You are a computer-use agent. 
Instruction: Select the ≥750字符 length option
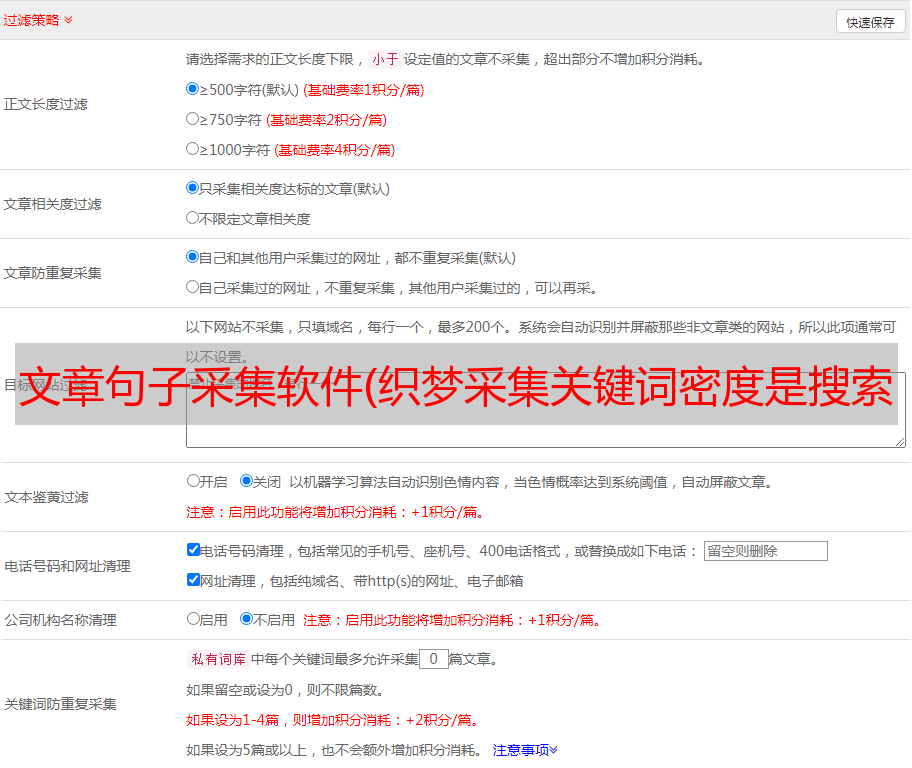[x=193, y=119]
